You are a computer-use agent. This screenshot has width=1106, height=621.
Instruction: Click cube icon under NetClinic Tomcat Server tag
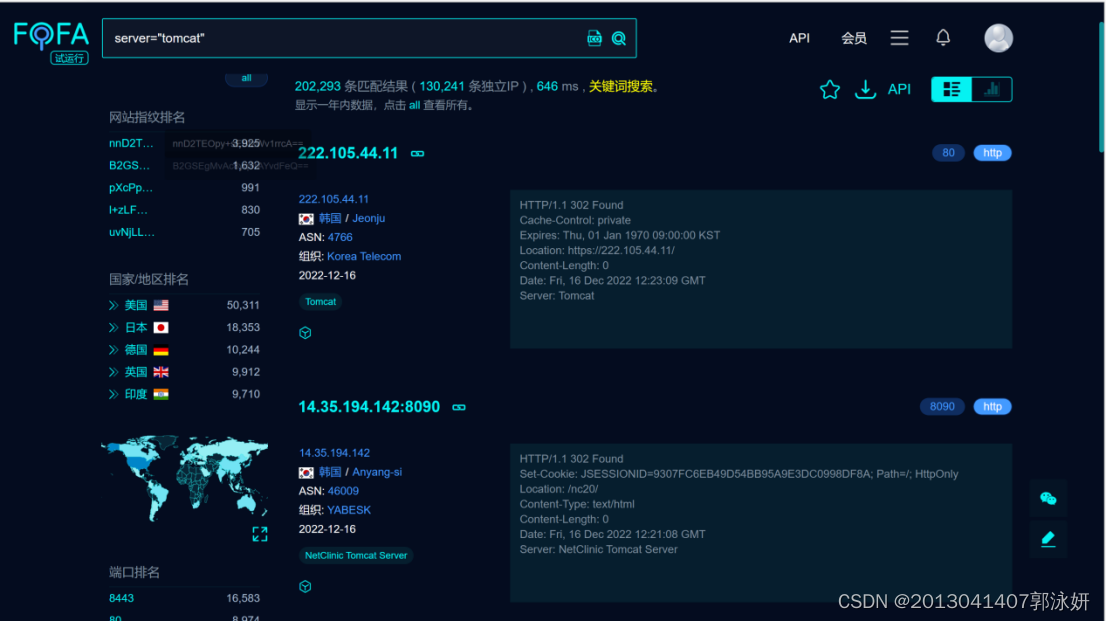click(x=305, y=586)
